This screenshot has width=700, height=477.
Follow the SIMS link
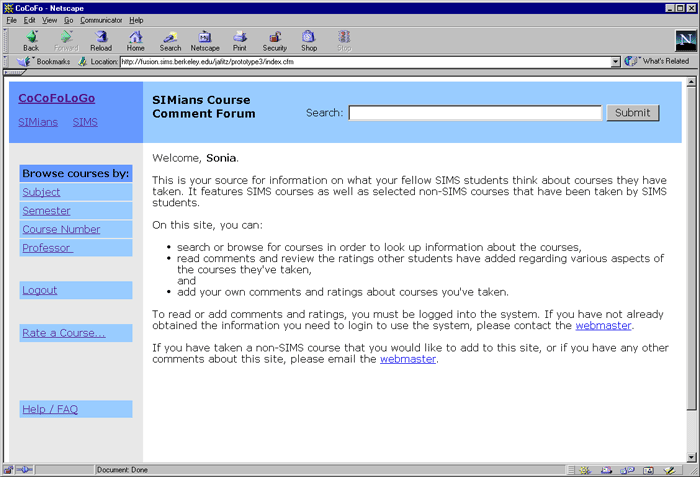85,122
